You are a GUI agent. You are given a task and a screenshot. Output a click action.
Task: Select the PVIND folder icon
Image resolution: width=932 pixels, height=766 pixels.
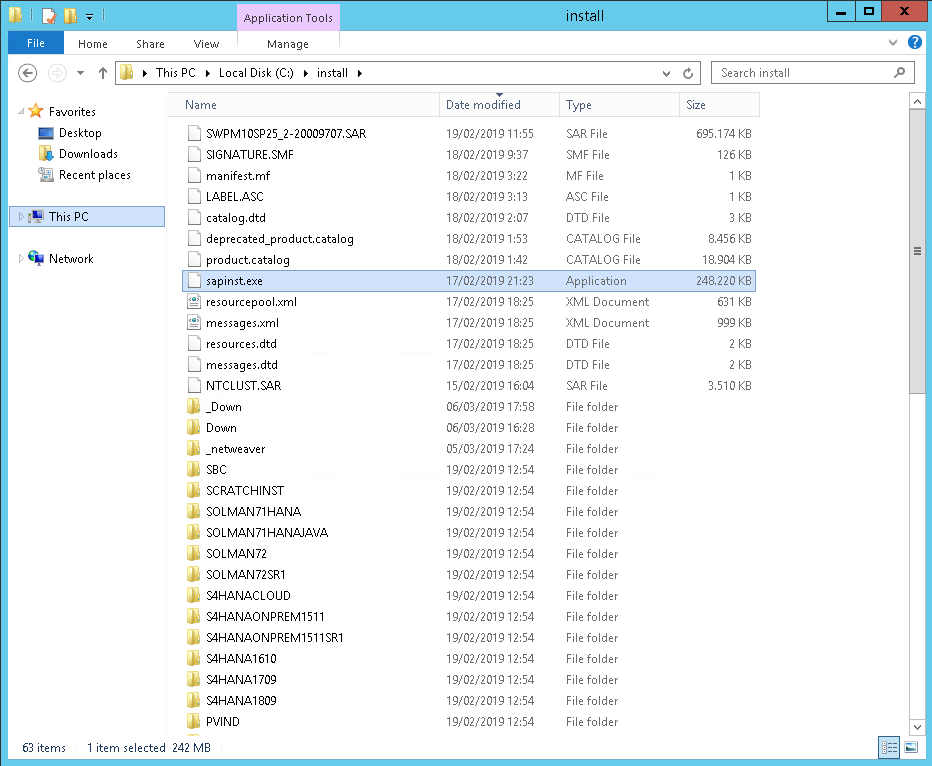click(x=194, y=721)
